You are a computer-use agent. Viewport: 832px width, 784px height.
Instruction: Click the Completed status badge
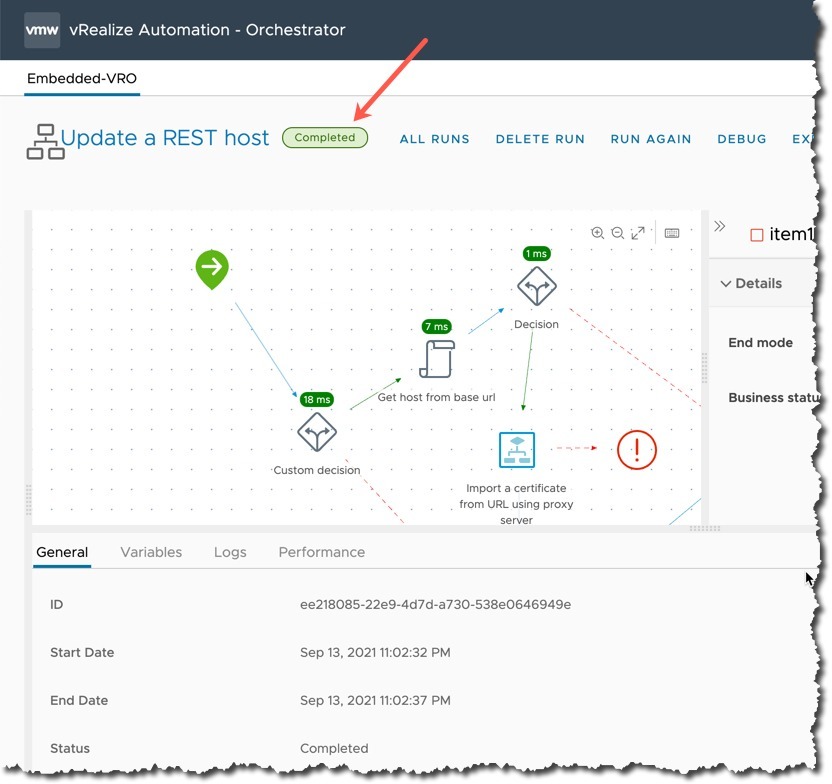pos(325,137)
